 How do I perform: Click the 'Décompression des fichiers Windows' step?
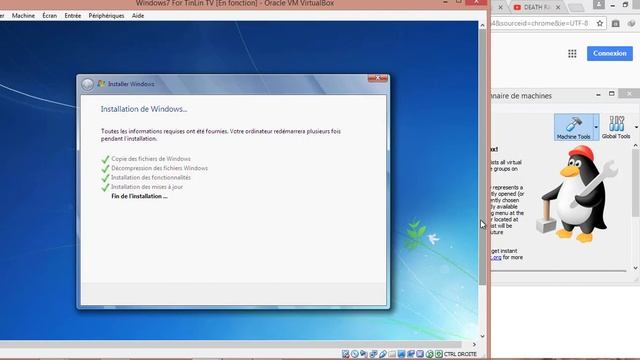[160, 168]
